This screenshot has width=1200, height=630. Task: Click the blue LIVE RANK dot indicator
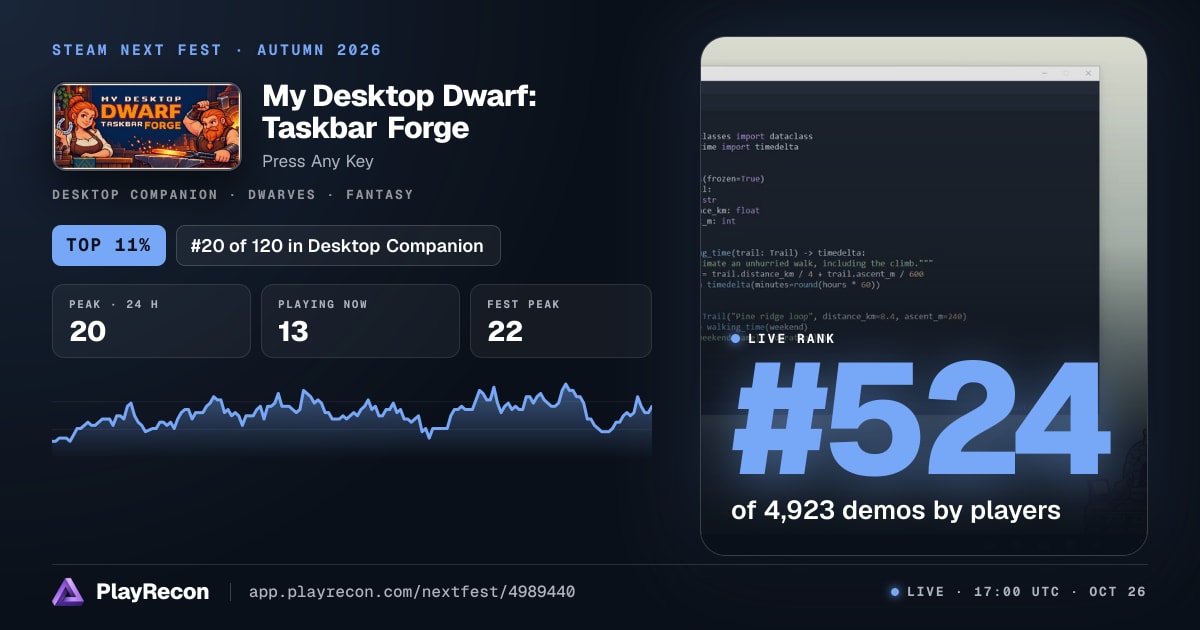(x=736, y=339)
